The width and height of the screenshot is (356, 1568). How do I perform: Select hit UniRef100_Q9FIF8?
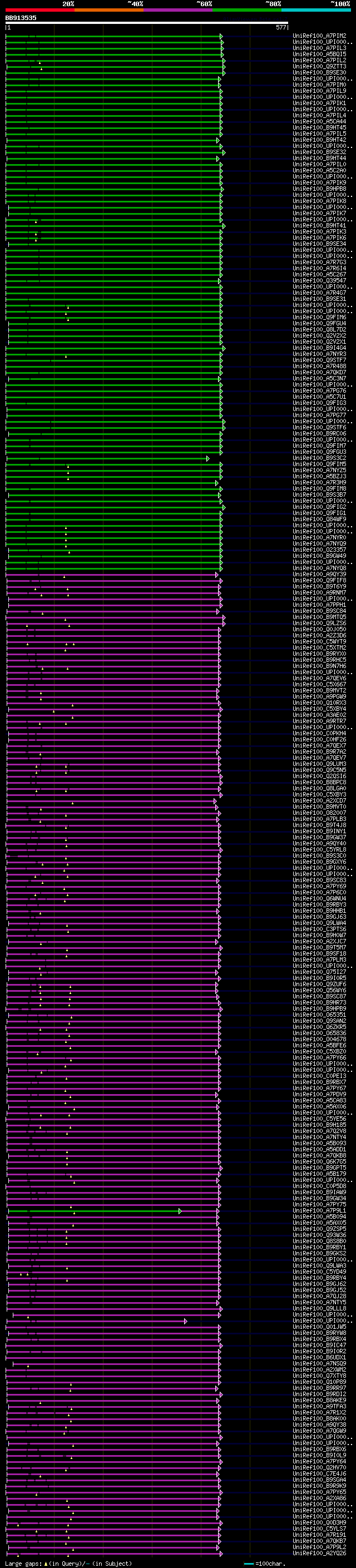pos(319,580)
